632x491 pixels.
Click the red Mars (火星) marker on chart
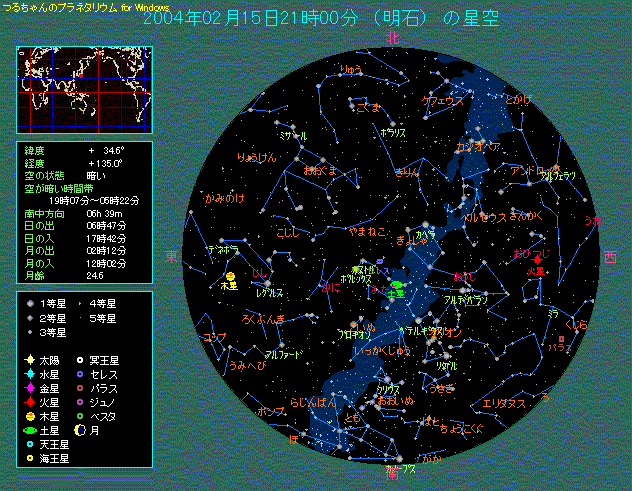point(539,260)
